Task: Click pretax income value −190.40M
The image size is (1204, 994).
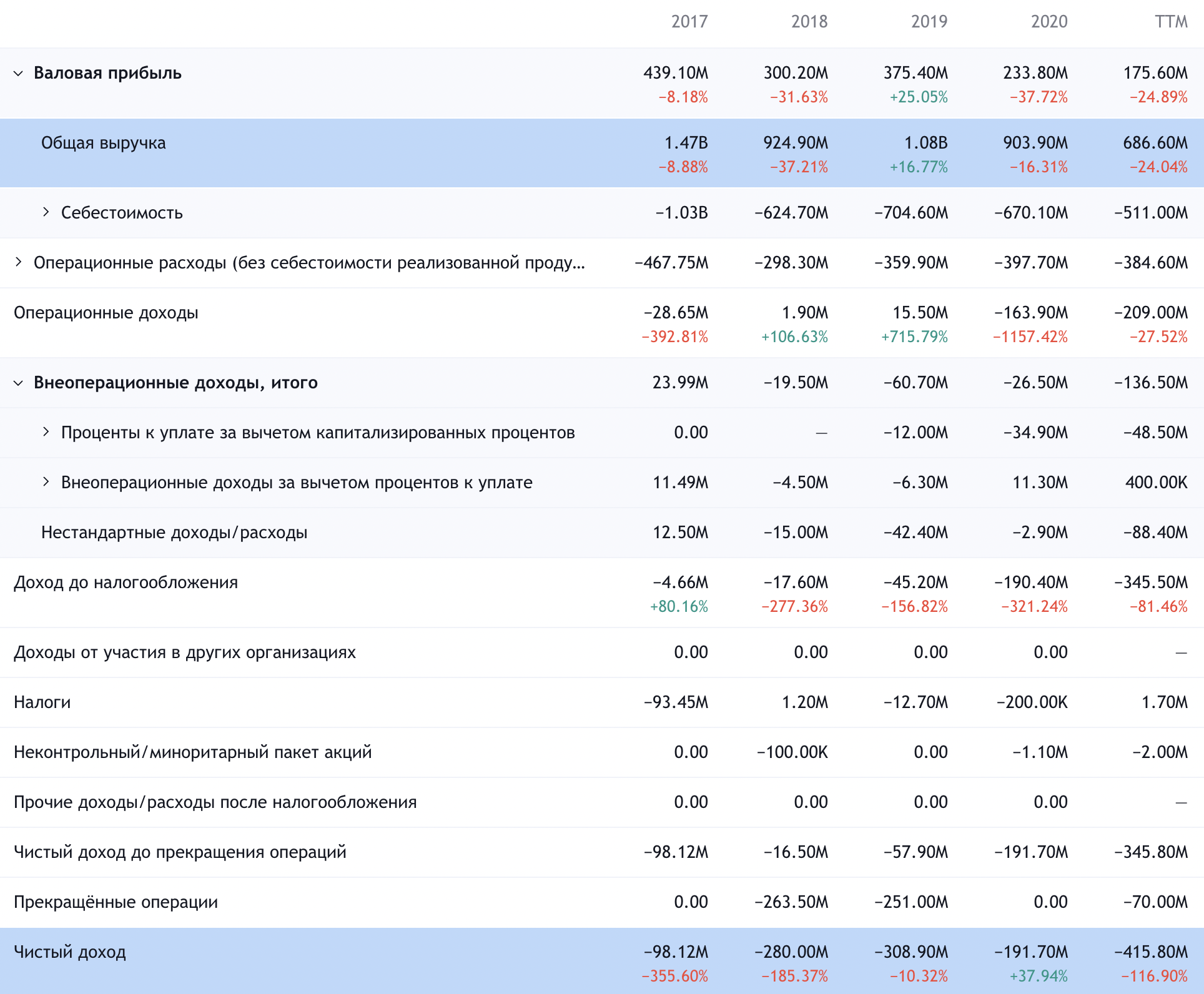Action: click(1031, 583)
